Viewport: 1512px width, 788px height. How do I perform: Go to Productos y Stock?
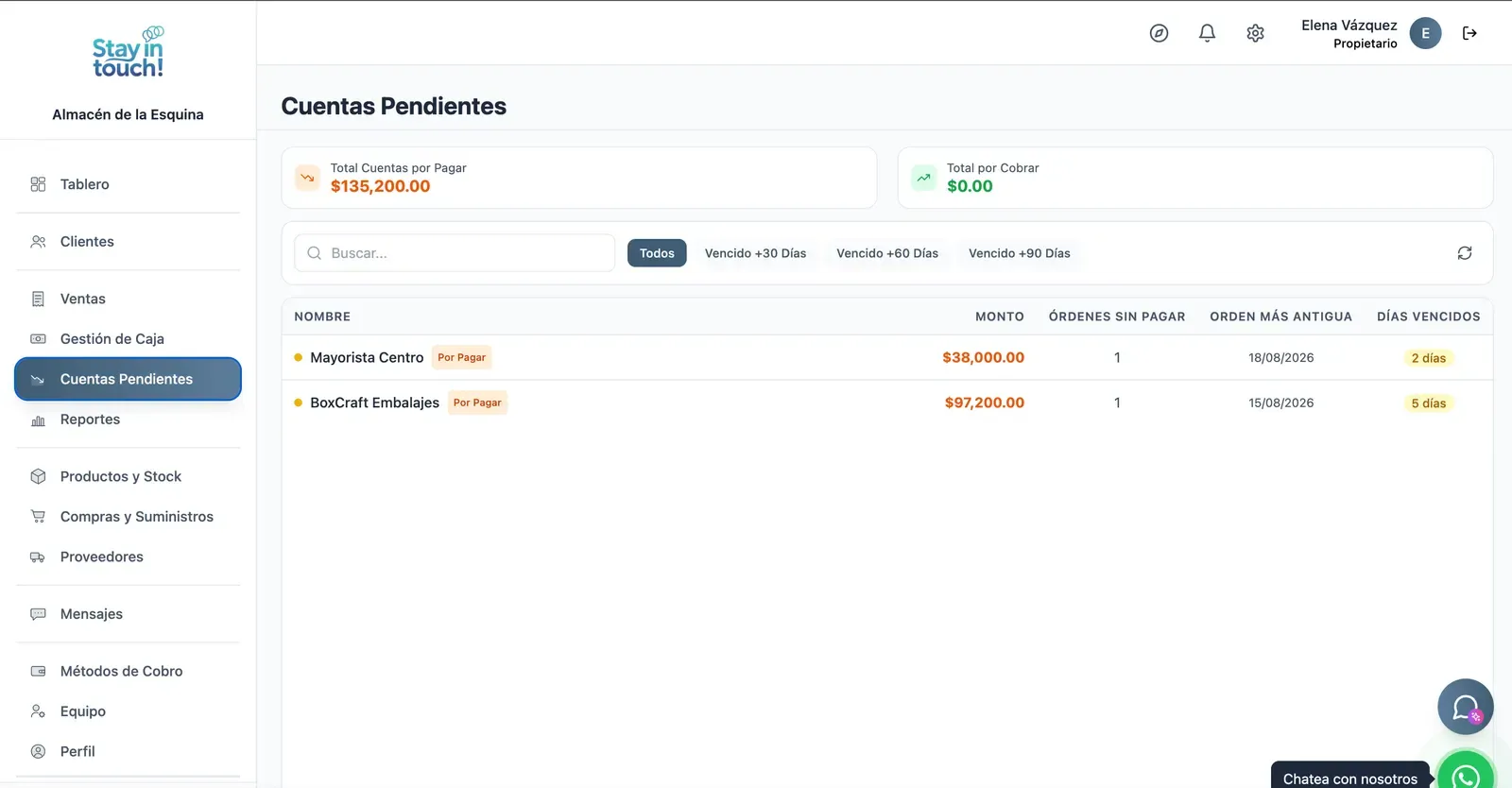pos(128,476)
